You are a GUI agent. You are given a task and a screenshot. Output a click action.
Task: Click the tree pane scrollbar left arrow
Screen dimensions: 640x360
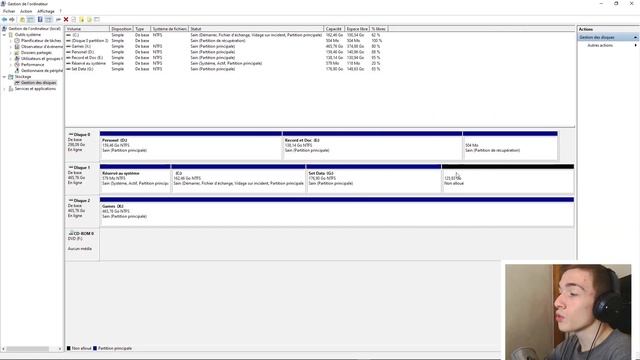(x=4, y=349)
